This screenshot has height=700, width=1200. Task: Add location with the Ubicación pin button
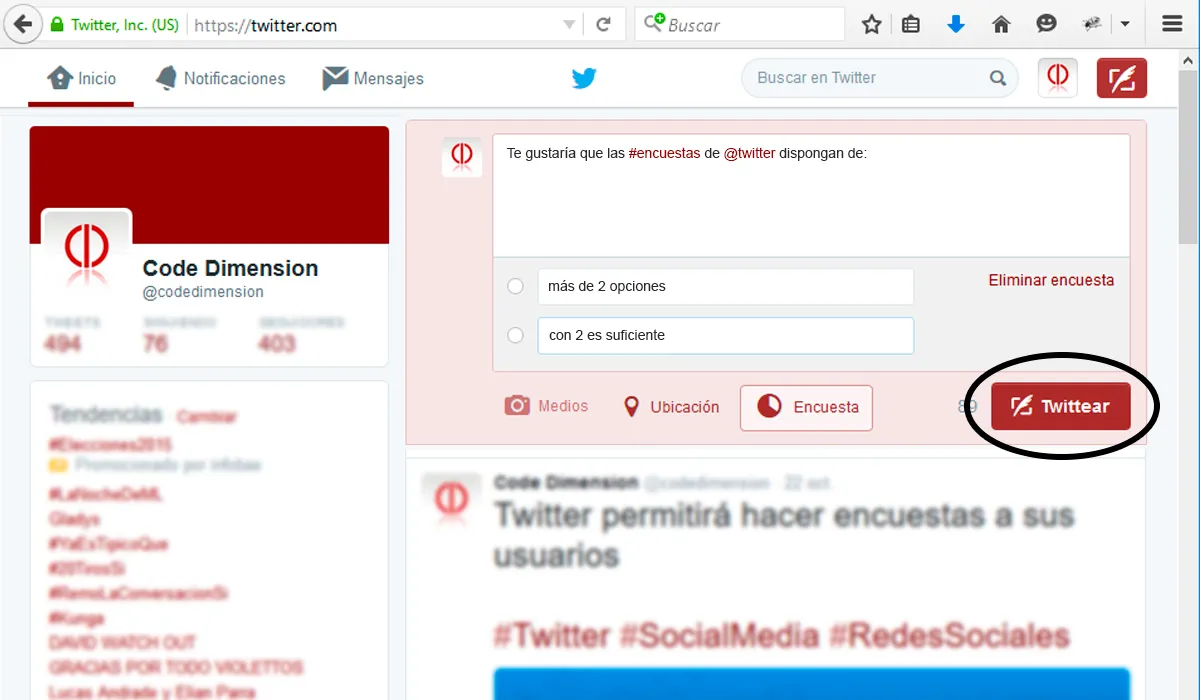(671, 407)
